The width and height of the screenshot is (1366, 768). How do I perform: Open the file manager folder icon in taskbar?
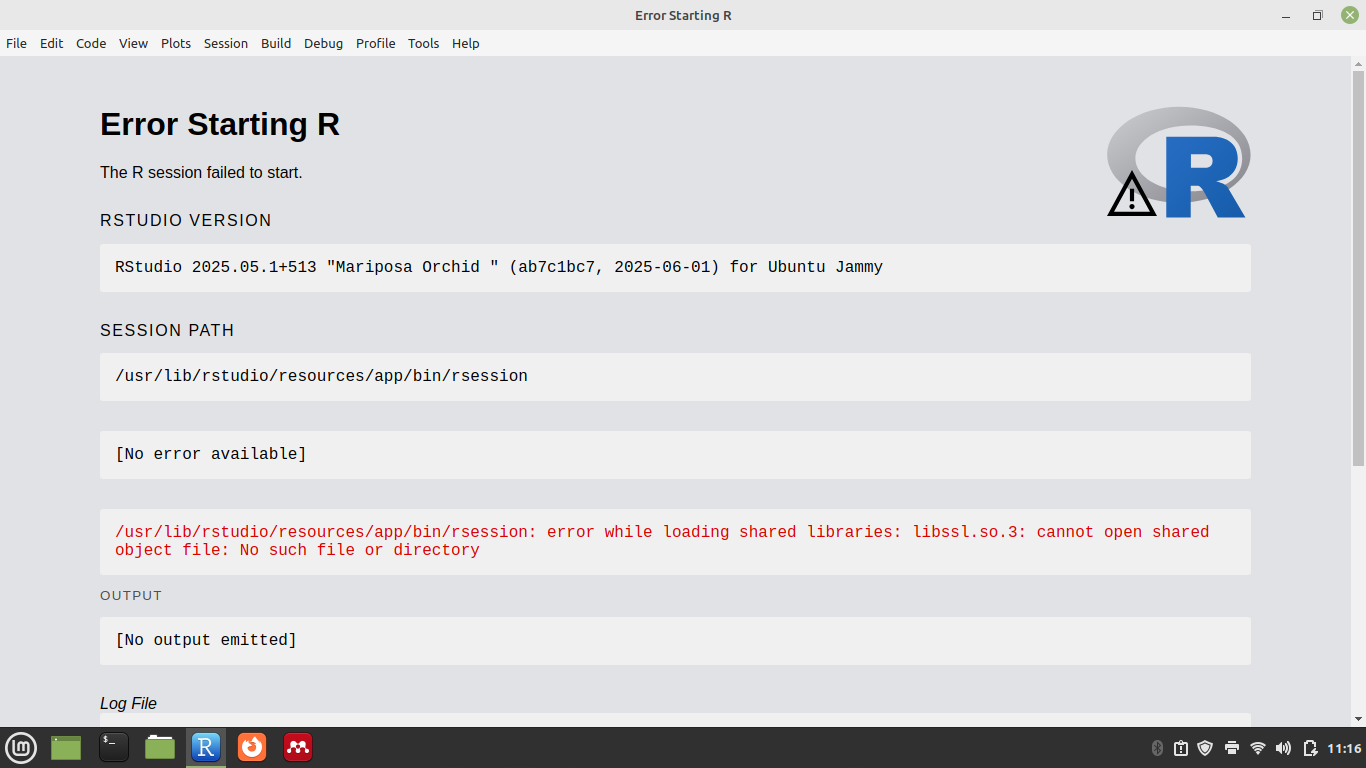coord(160,747)
